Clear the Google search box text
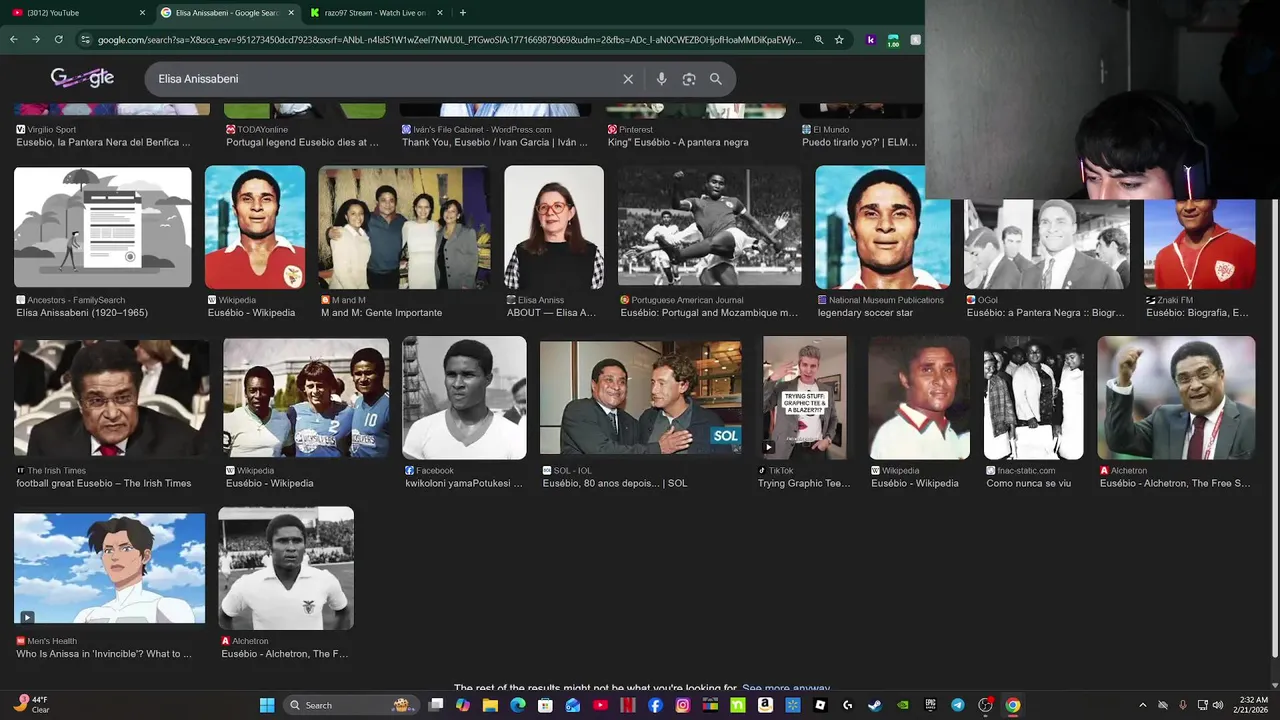 [628, 79]
